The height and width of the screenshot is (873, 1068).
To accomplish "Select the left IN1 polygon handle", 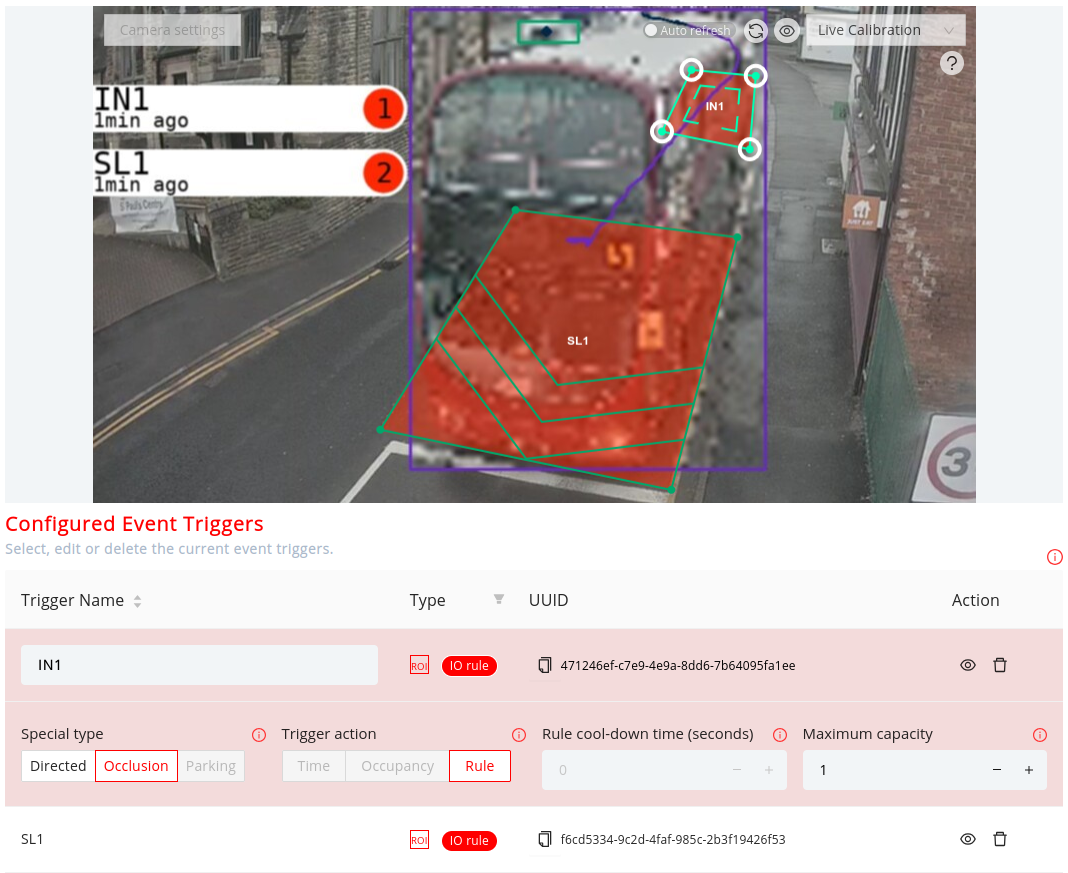I will pos(662,131).
